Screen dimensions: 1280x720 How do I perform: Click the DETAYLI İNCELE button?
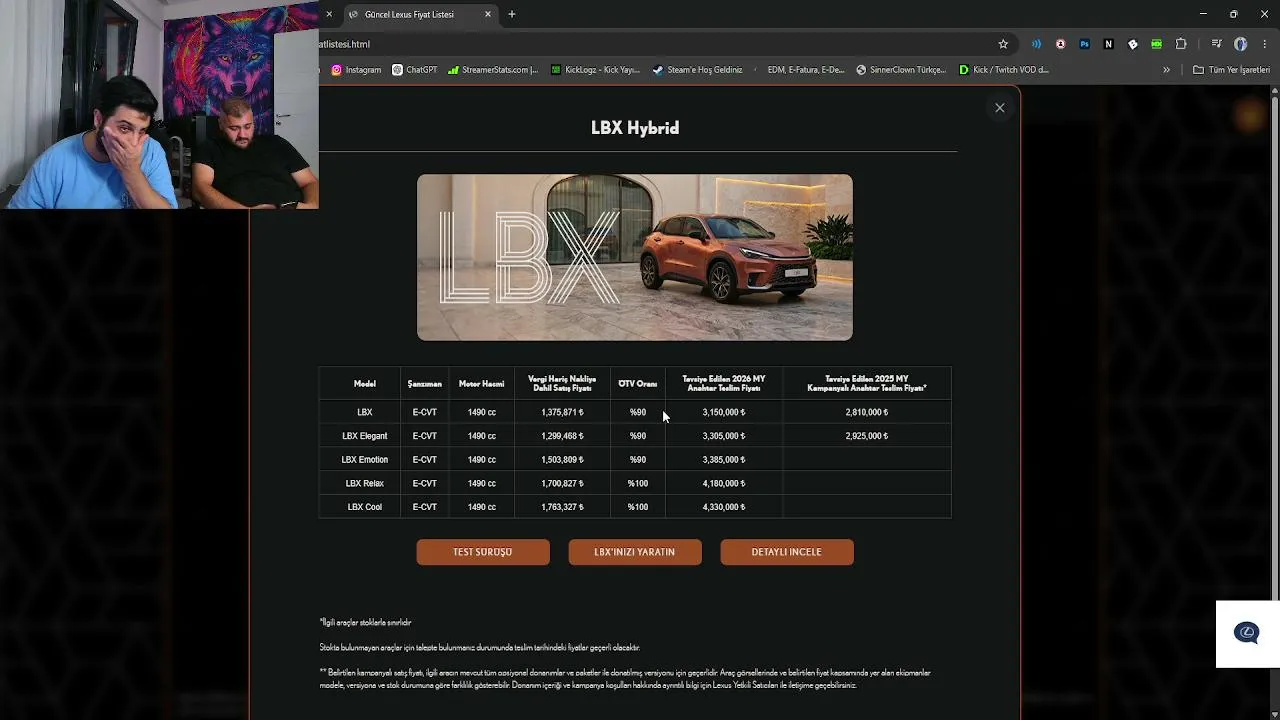click(x=787, y=552)
